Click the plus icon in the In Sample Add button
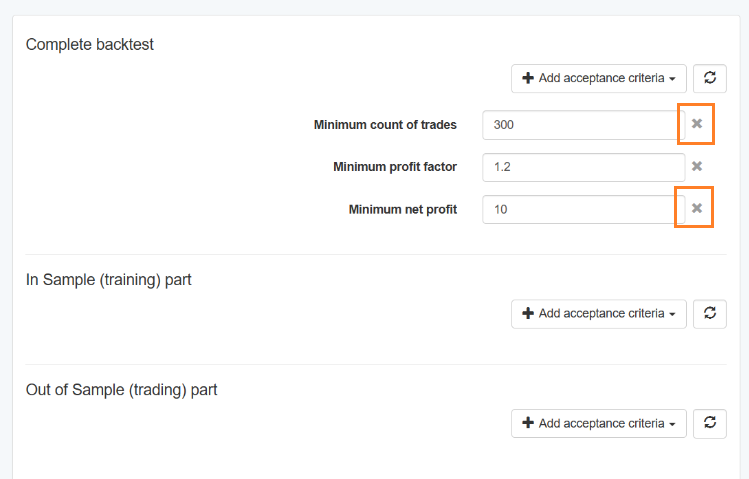This screenshot has height=479, width=749. 528,313
